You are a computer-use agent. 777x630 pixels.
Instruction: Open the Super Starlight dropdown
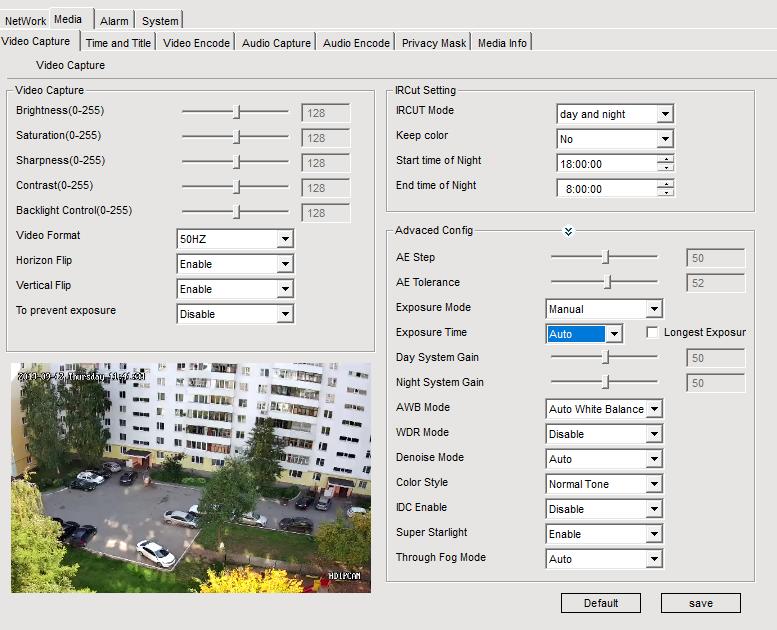pyautogui.click(x=654, y=534)
